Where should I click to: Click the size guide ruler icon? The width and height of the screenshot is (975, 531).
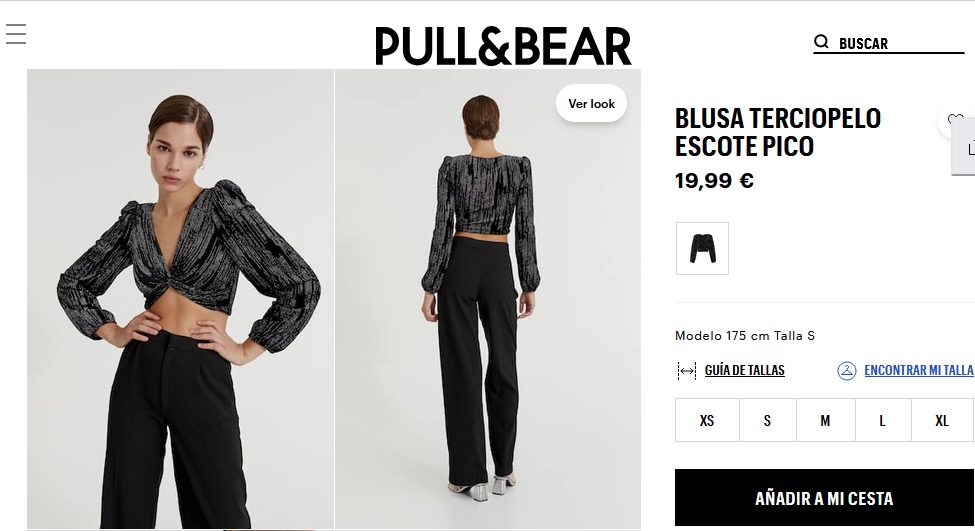pos(686,371)
